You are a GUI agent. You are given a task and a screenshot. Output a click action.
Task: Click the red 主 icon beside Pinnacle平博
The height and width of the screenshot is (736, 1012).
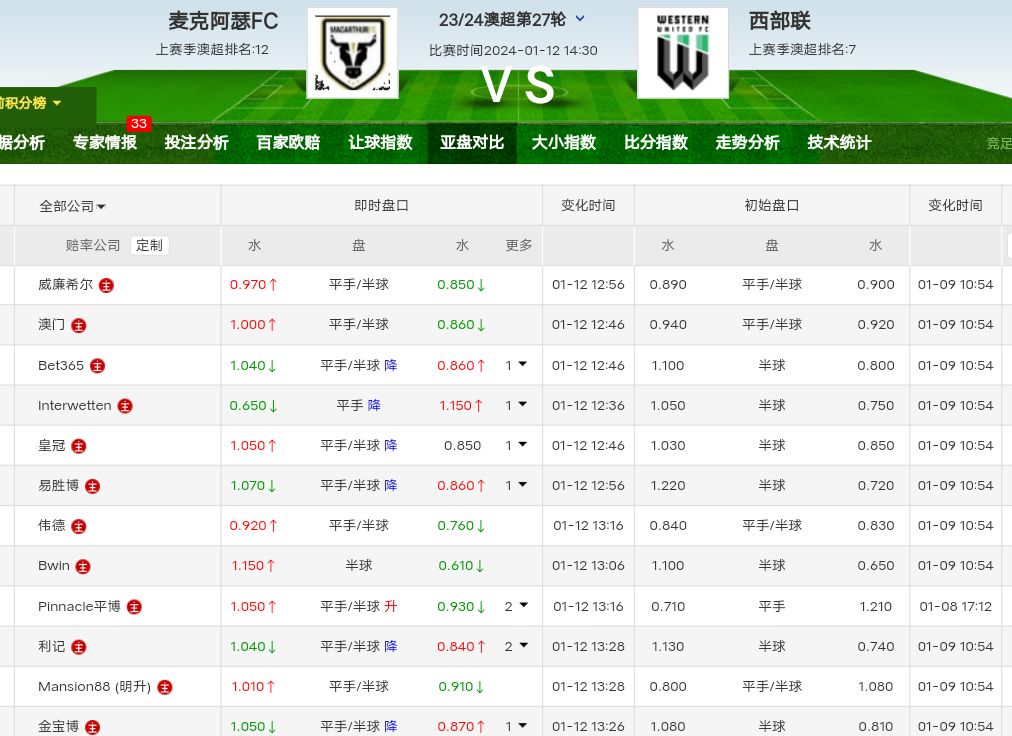tap(134, 607)
